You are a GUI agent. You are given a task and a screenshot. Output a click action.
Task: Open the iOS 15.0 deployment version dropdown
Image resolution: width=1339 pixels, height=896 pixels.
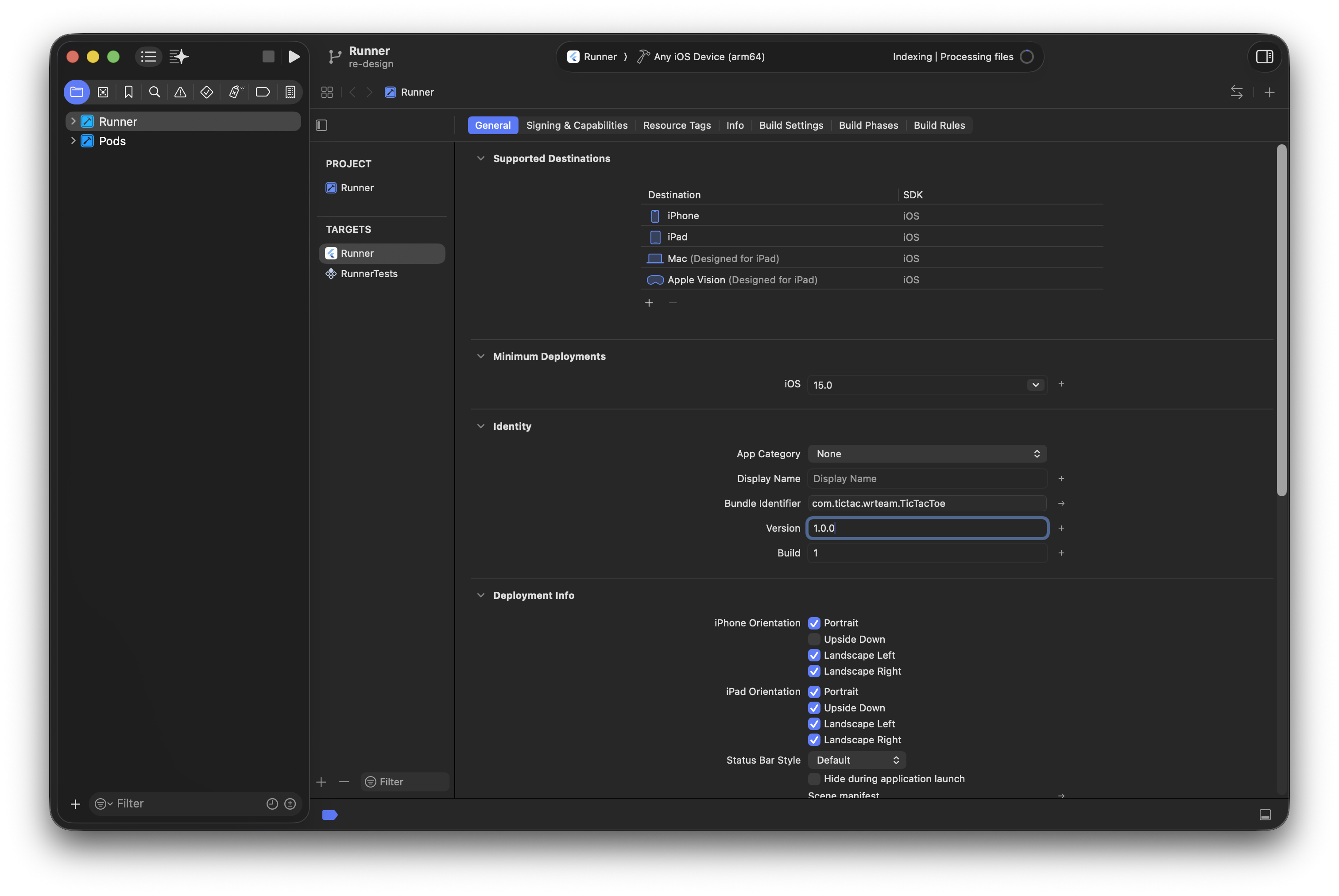click(1035, 385)
